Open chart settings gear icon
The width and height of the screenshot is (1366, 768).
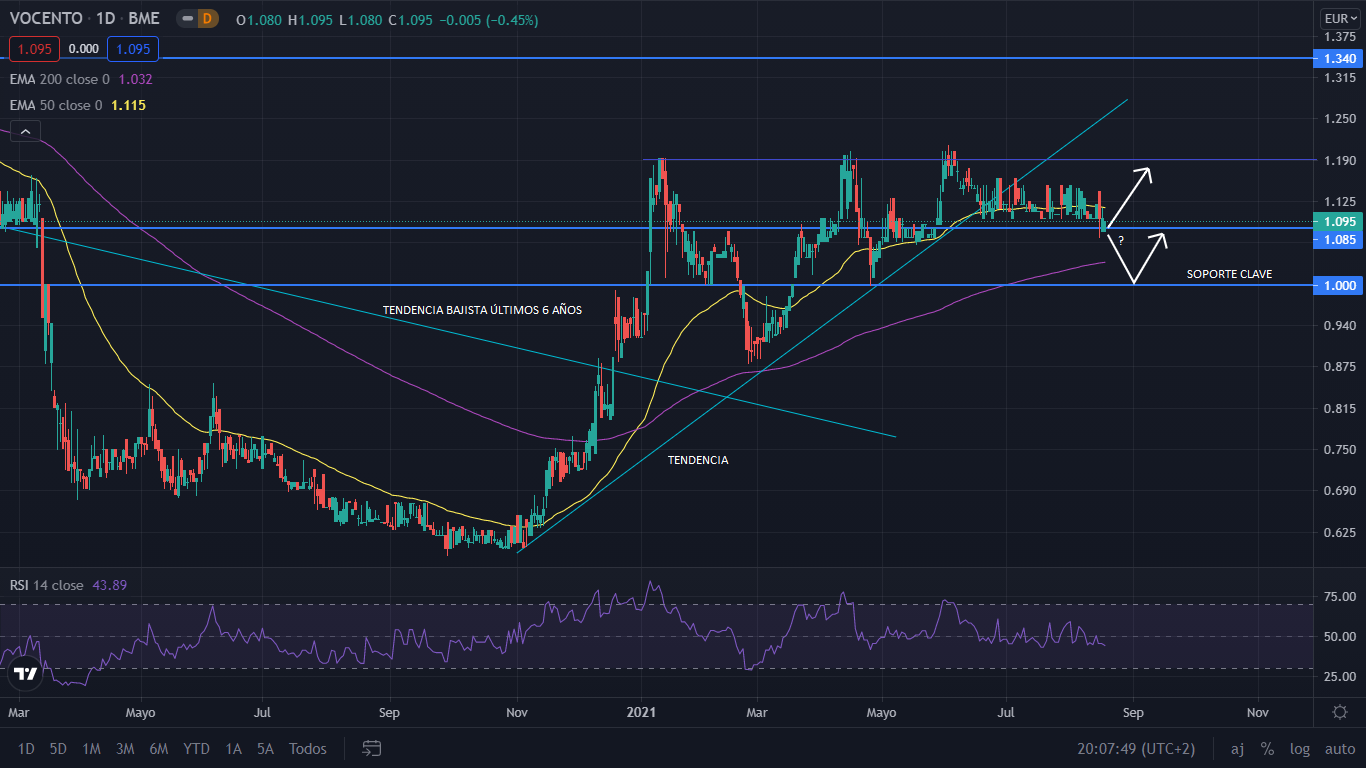click(1339, 711)
